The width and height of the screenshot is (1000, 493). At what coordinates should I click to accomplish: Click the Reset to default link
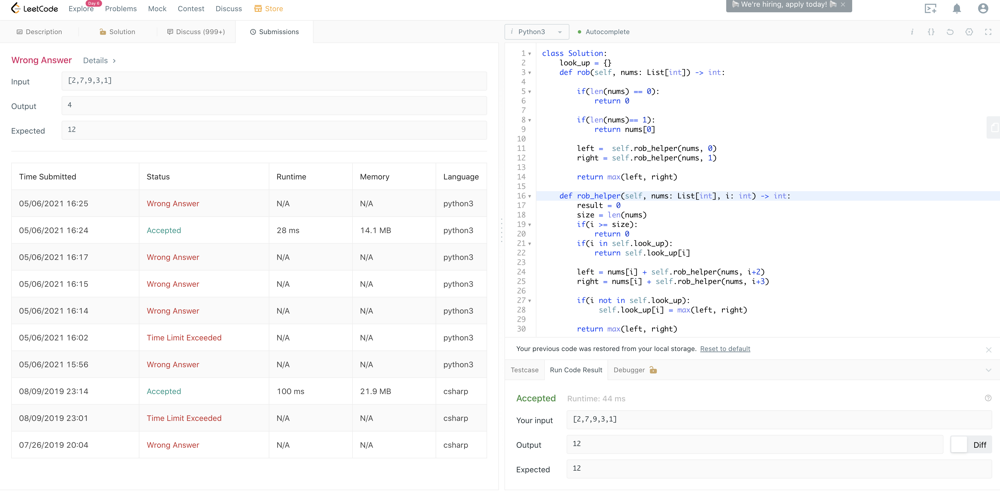coord(725,349)
